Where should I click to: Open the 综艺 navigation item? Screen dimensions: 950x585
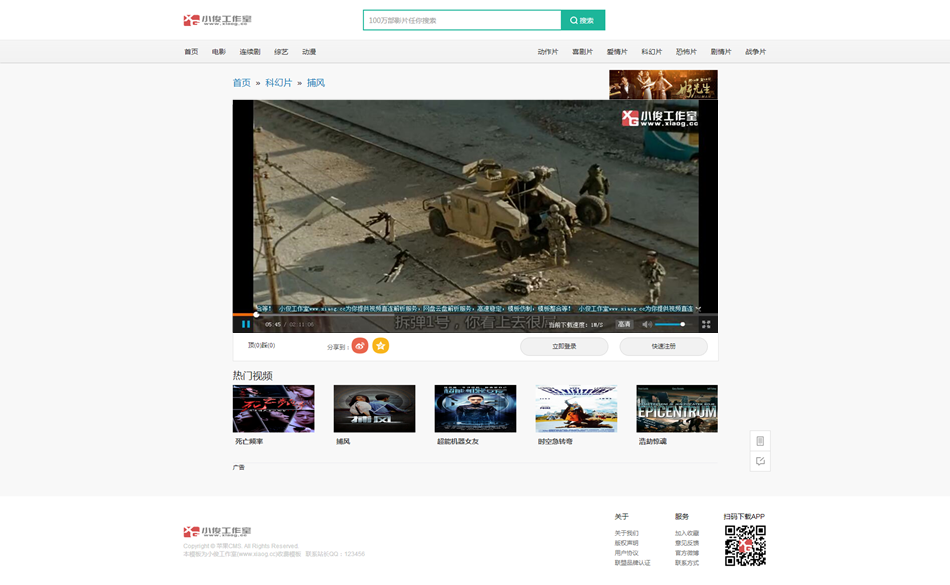click(x=281, y=52)
